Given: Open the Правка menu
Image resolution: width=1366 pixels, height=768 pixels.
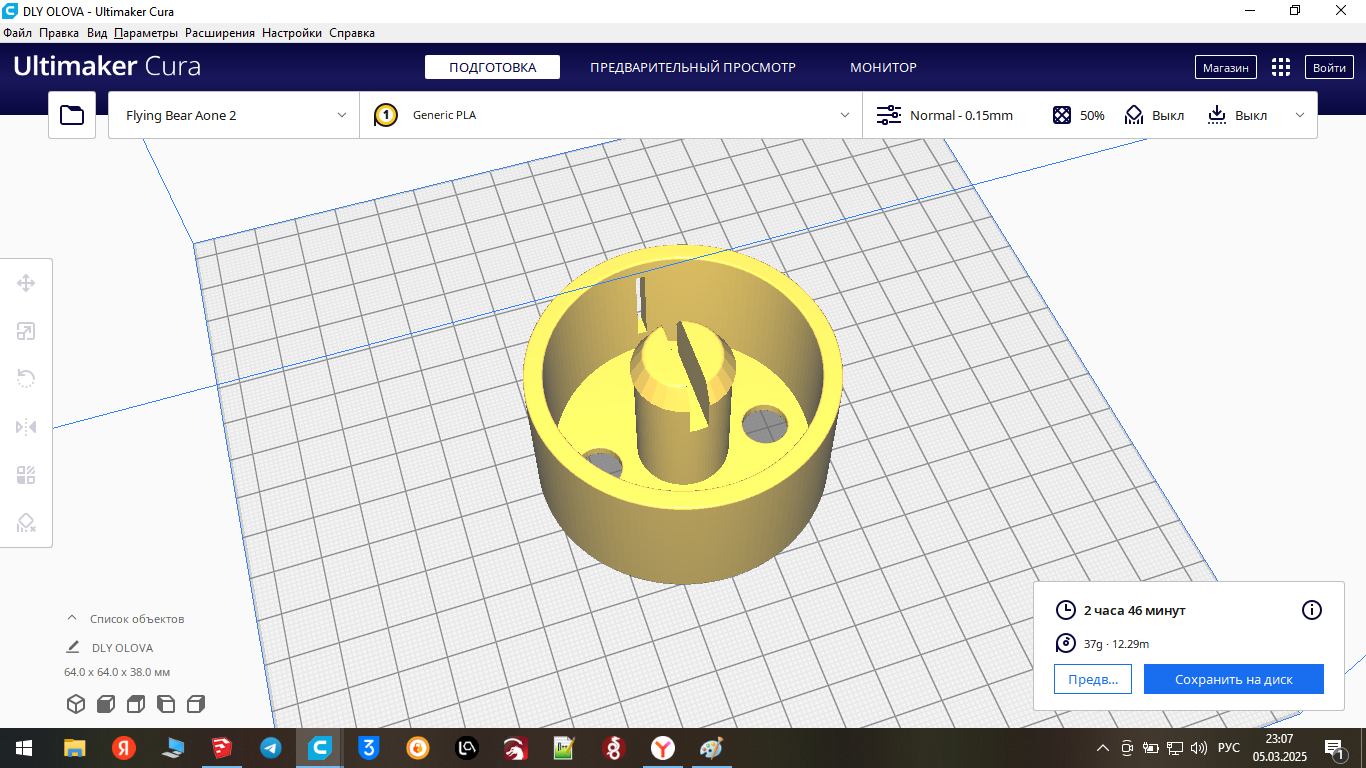Looking at the screenshot, I should click(x=59, y=33).
